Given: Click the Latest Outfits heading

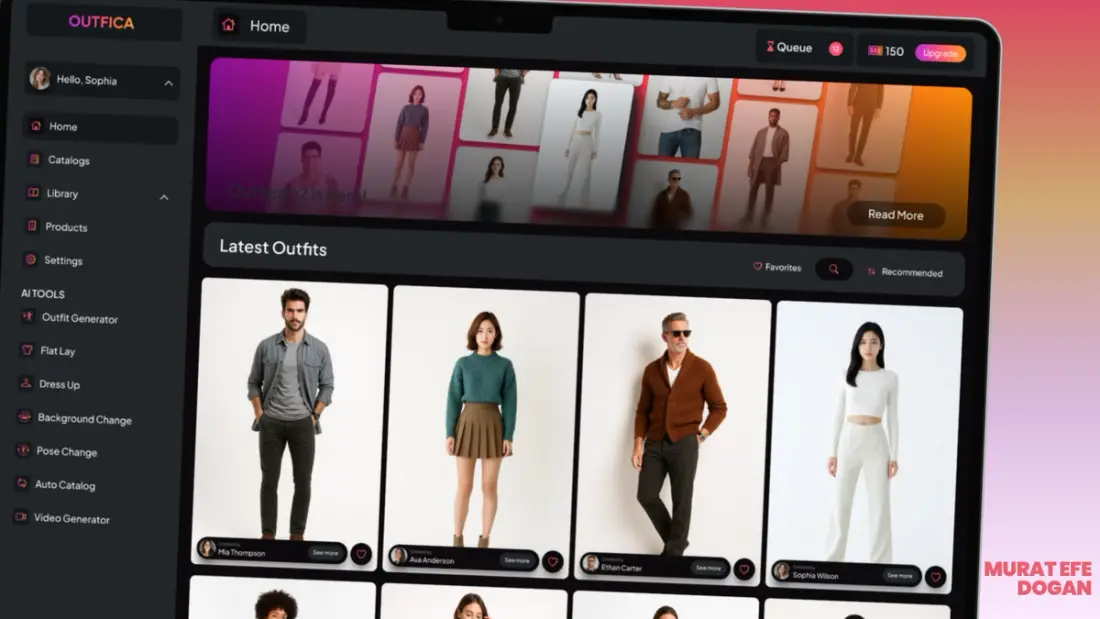Looking at the screenshot, I should [273, 248].
